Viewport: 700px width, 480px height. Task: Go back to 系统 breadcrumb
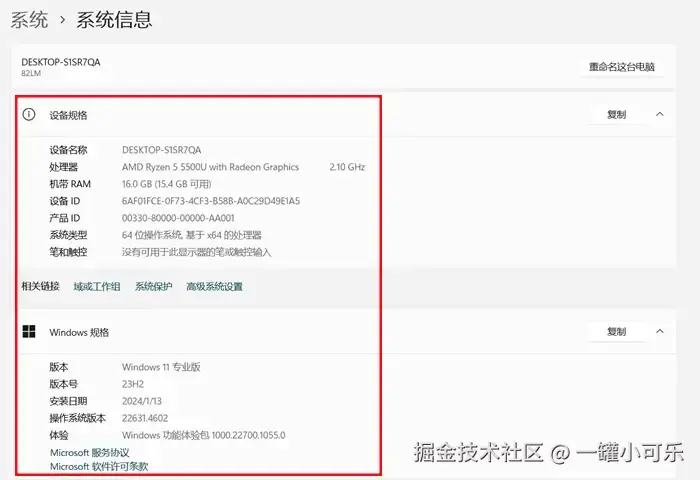tap(29, 20)
